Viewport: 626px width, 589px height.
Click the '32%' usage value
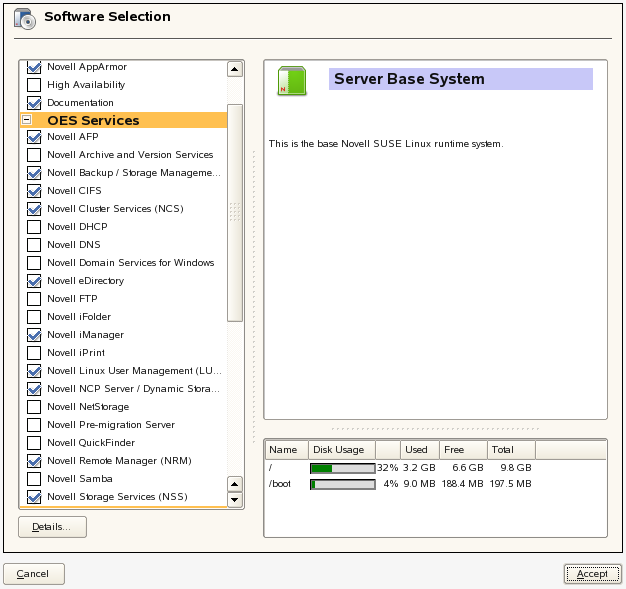point(388,468)
